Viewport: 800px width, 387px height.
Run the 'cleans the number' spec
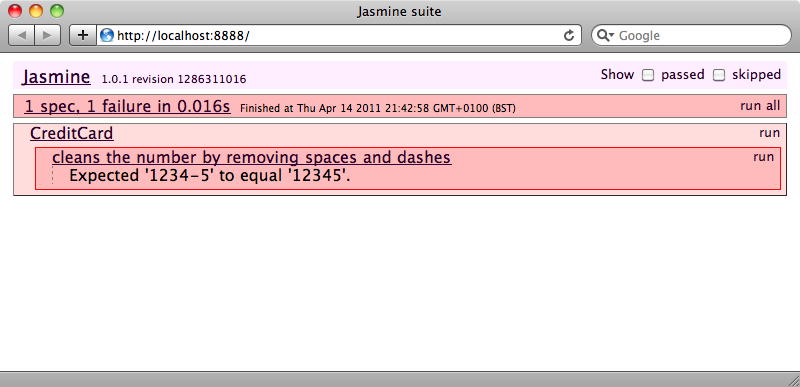coord(763,157)
